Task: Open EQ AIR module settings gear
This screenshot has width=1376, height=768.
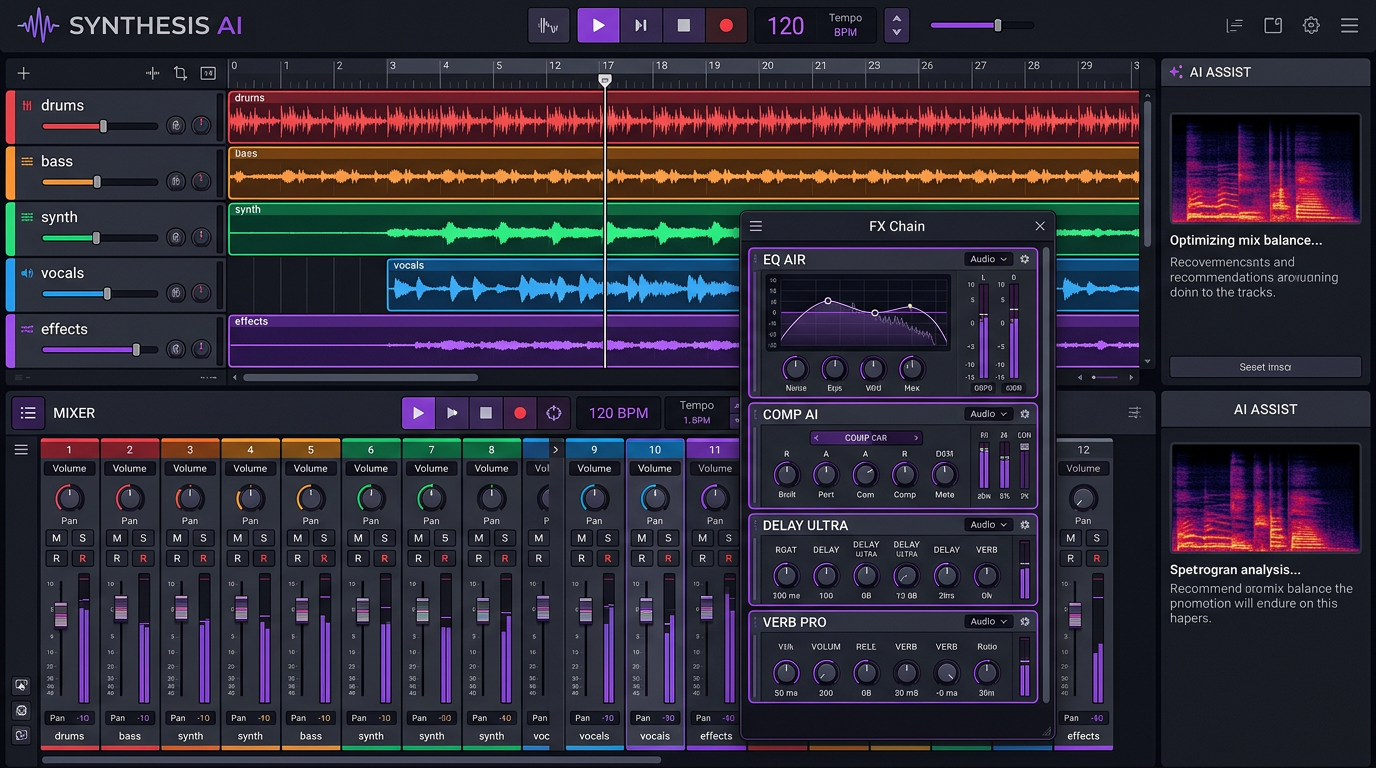Action: click(1025, 259)
